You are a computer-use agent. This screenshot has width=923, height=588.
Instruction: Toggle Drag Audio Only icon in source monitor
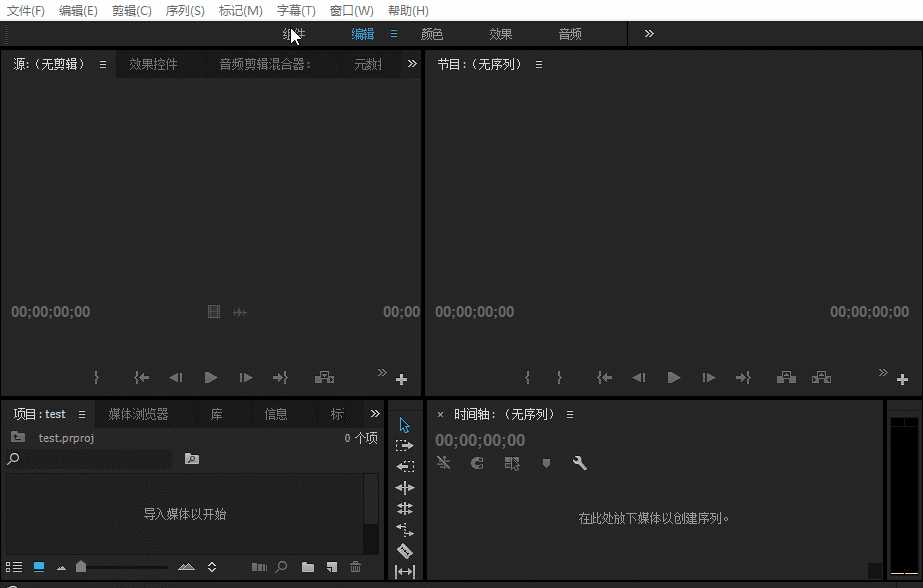[x=240, y=312]
